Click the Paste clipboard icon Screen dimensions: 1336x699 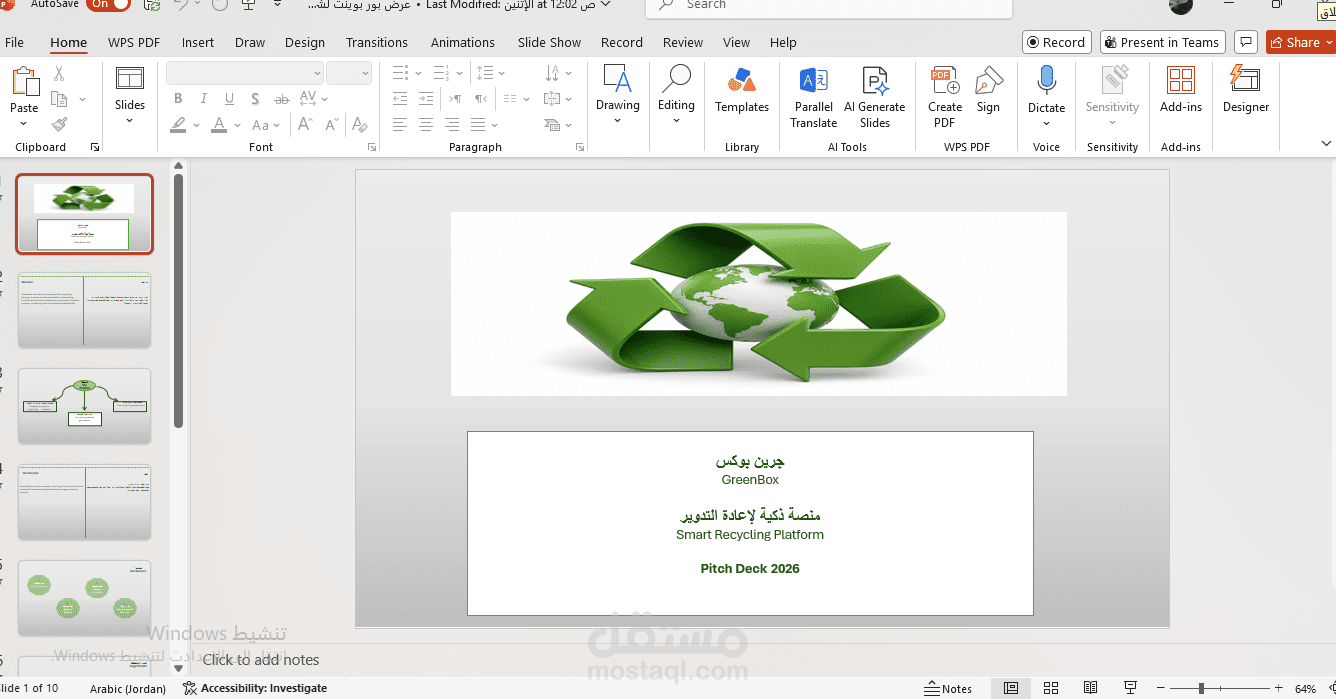pyautogui.click(x=24, y=82)
